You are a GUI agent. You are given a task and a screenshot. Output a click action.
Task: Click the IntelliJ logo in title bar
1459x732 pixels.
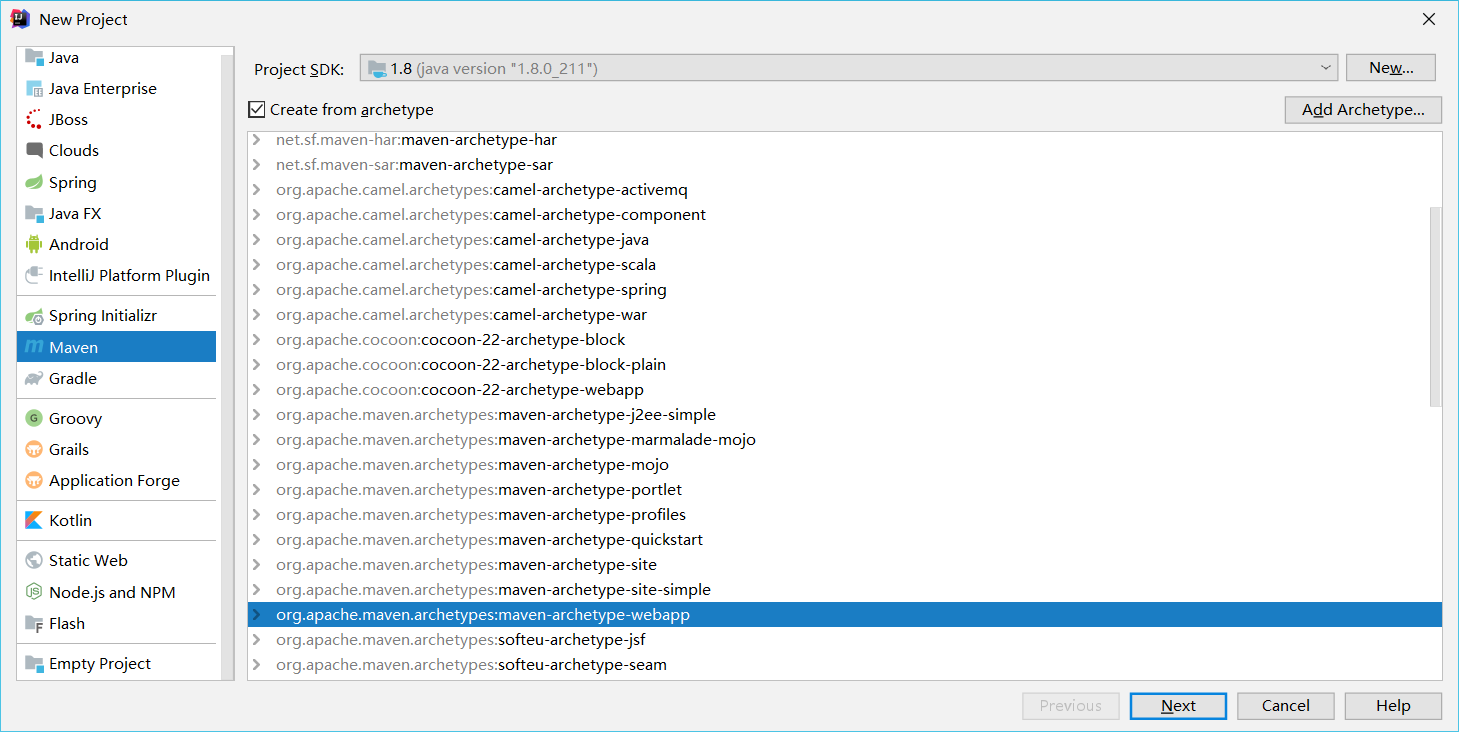(20, 19)
